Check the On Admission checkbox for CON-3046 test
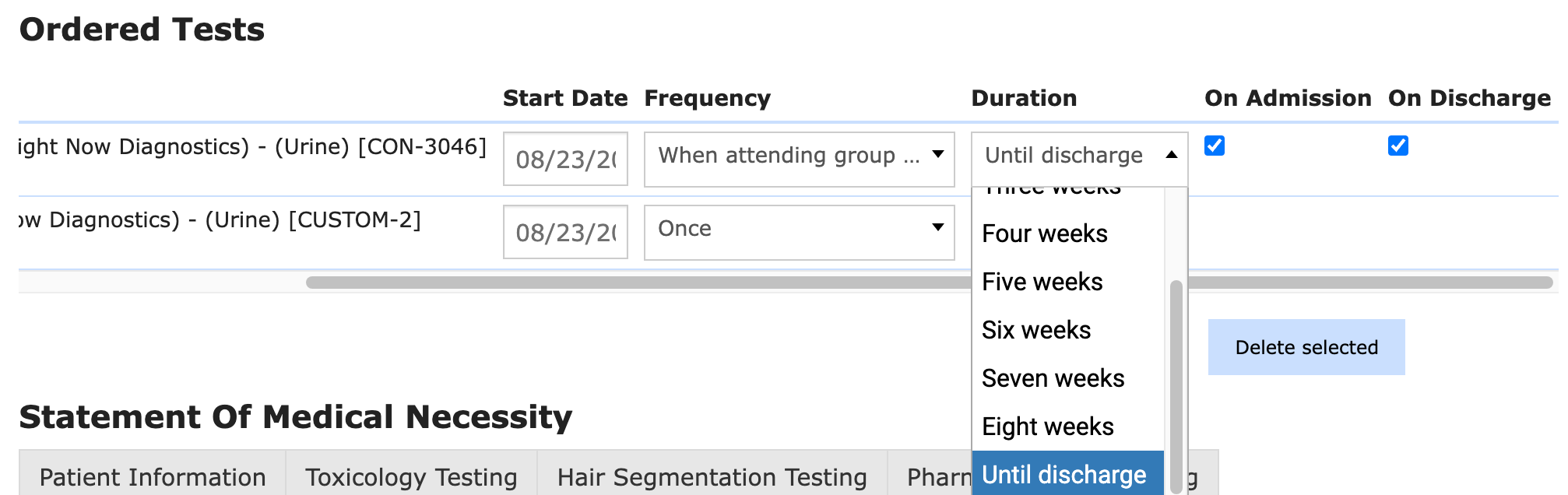 coord(1213,146)
